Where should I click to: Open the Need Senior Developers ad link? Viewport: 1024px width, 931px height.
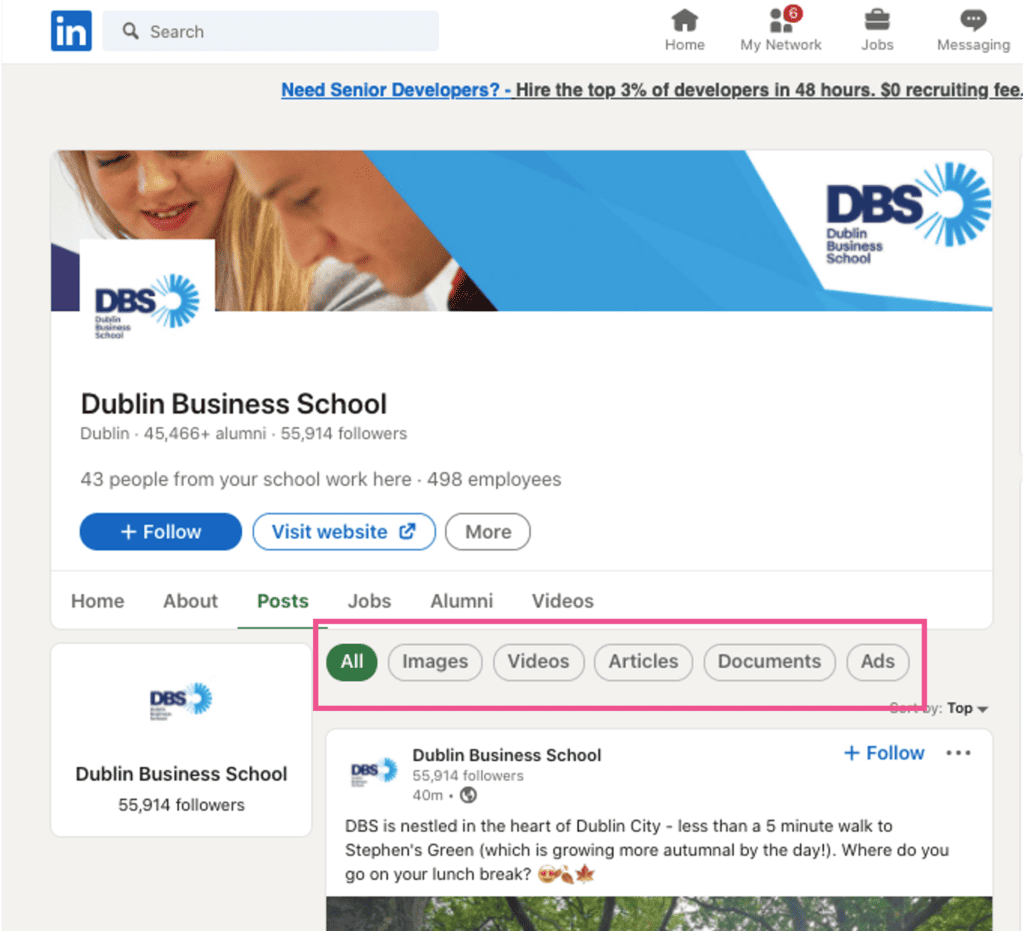(652, 89)
